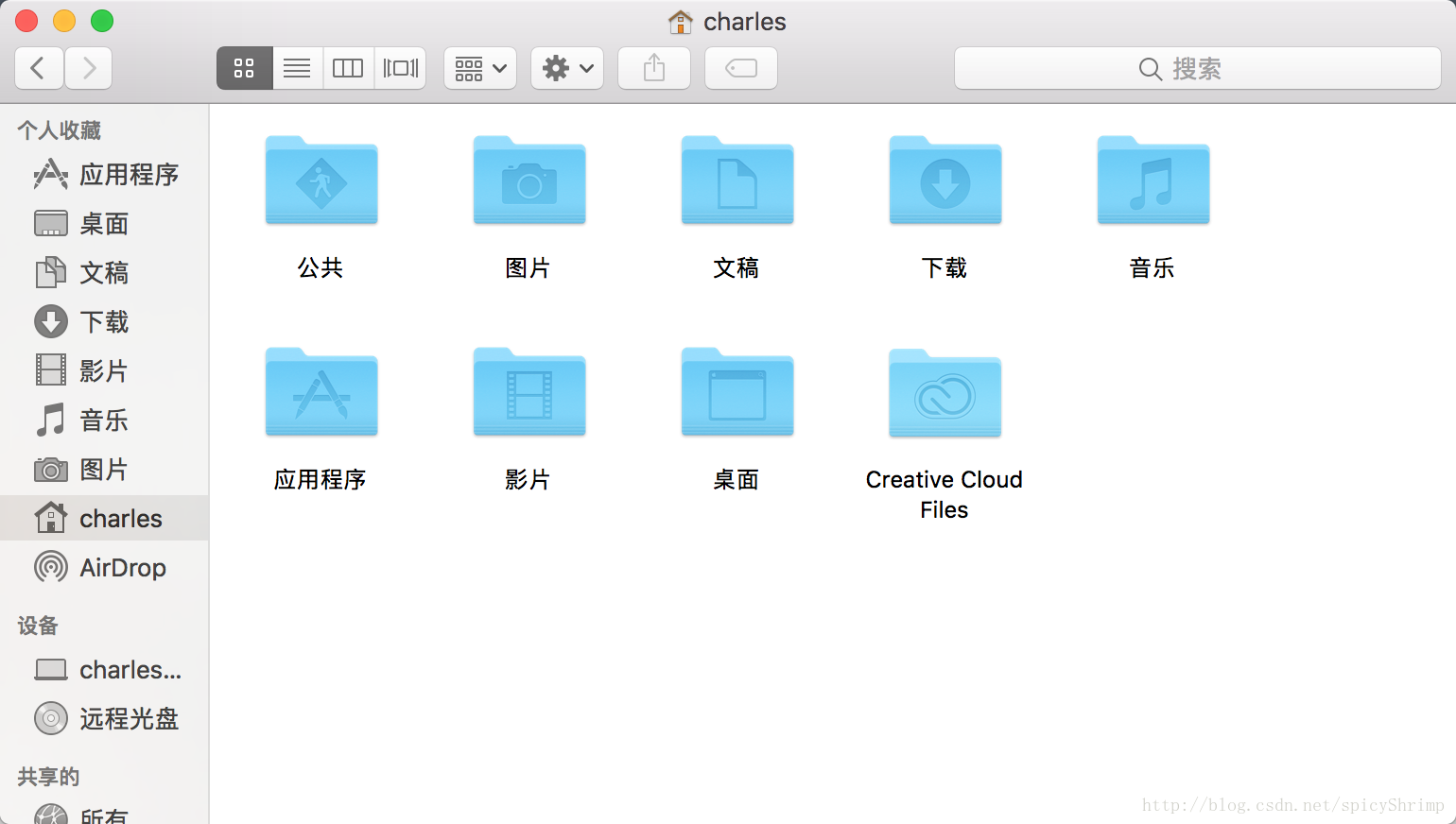Open the Share button in toolbar

click(x=653, y=67)
